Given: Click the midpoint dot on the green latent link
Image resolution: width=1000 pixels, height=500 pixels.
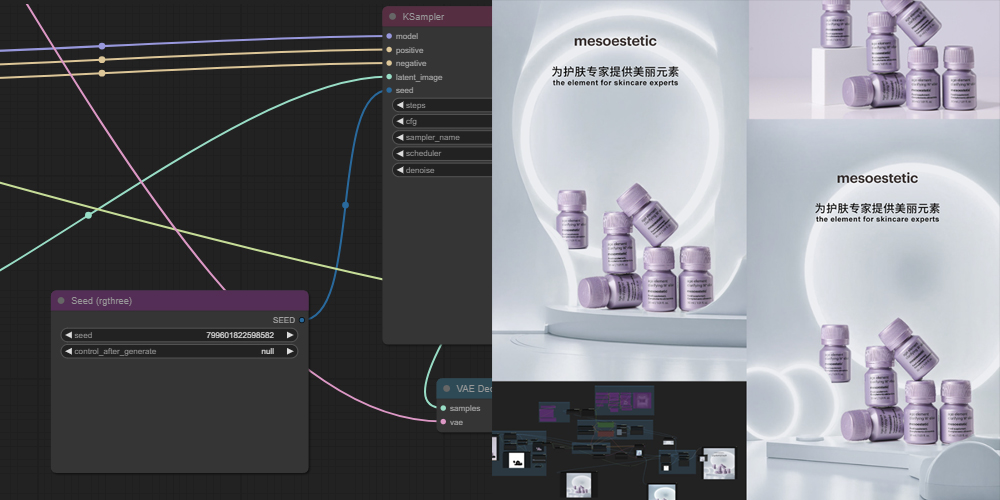Looking at the screenshot, I should click(89, 216).
